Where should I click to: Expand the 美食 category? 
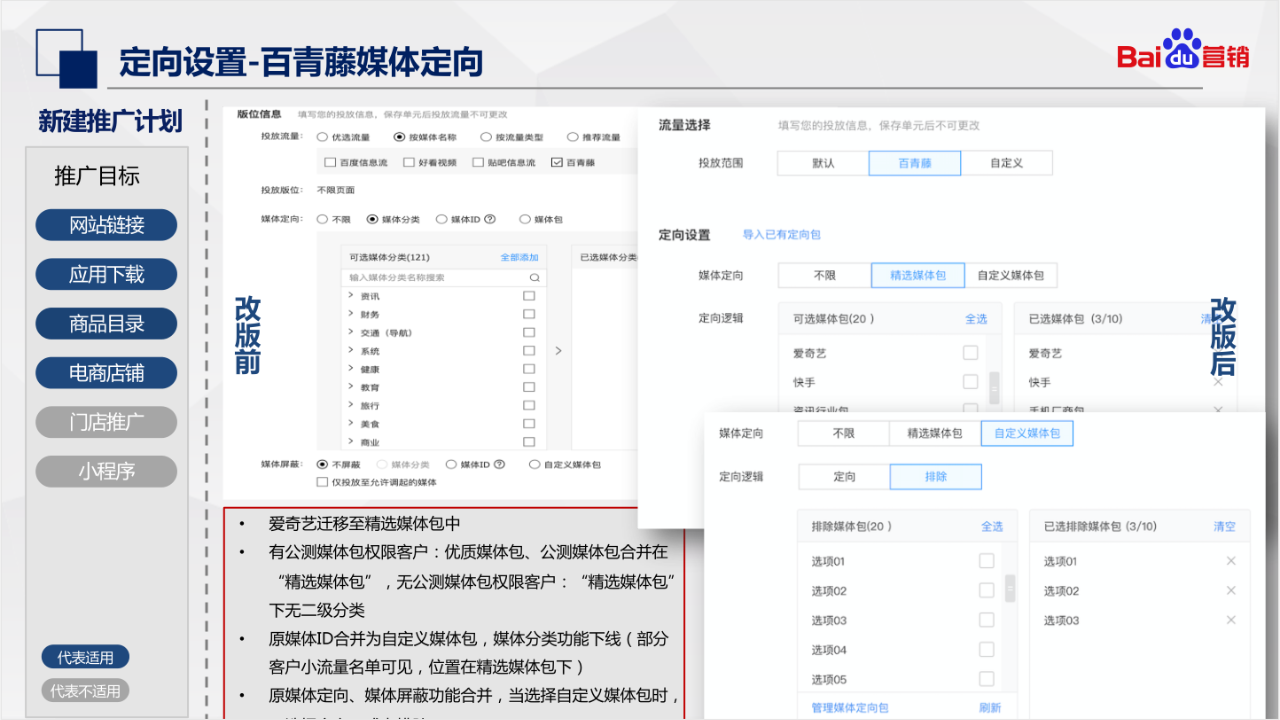point(351,424)
